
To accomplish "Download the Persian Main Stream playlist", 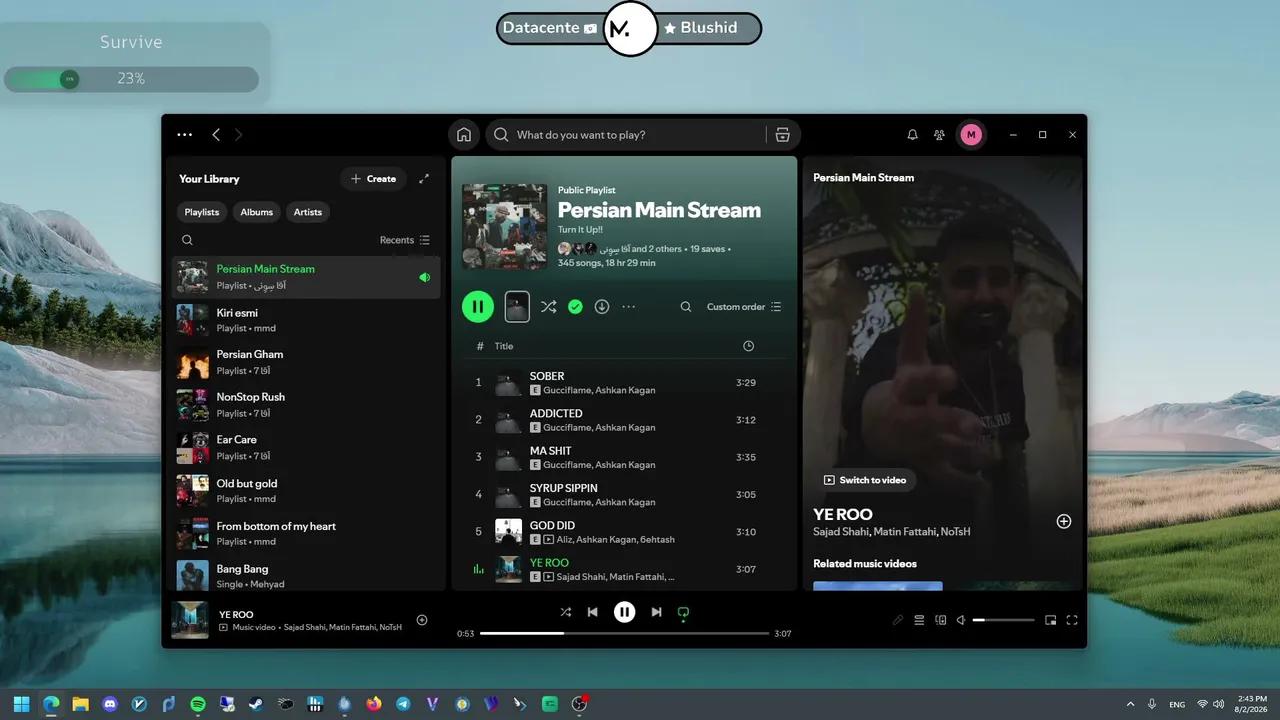I will coord(602,307).
